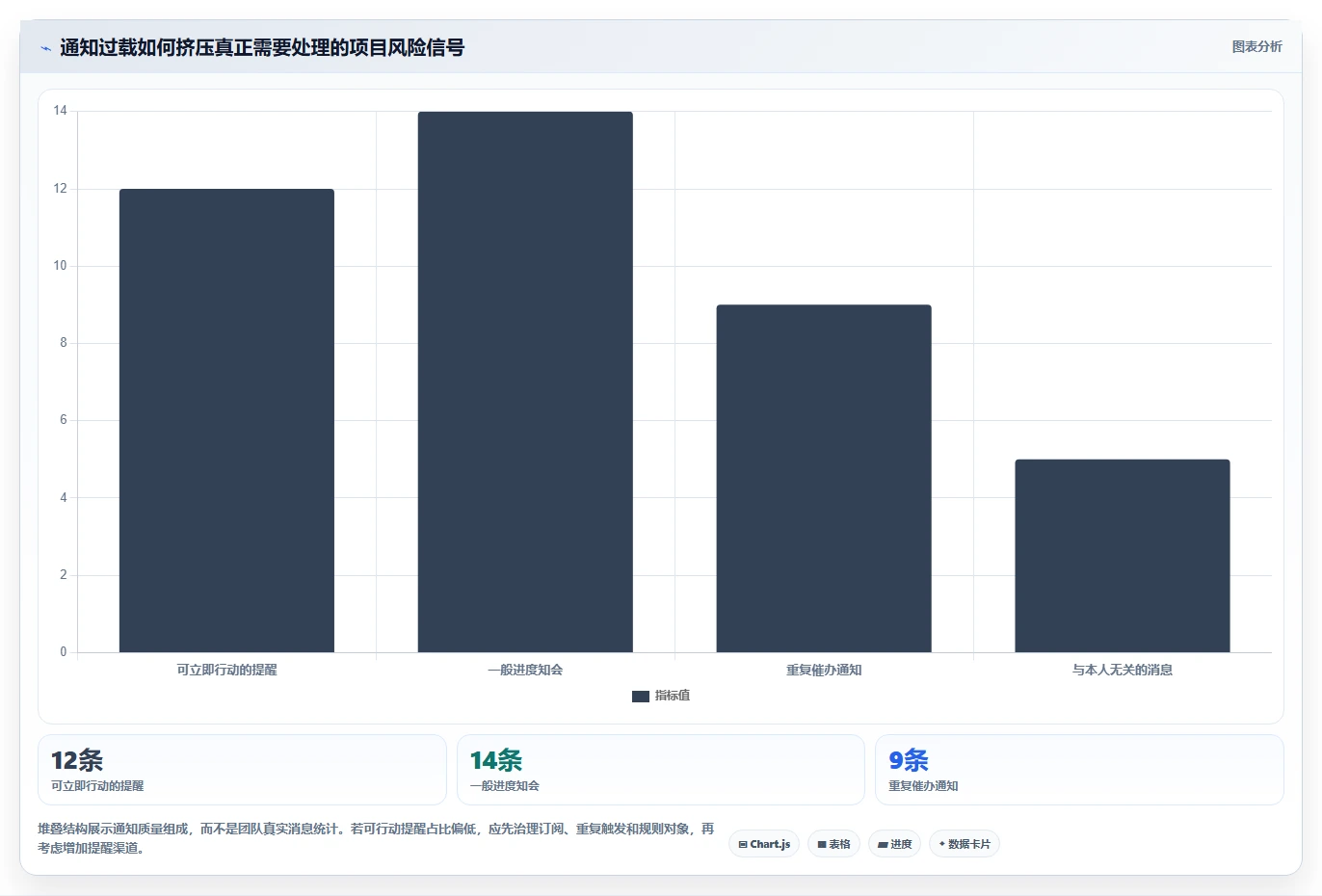Click the 重复催办通知 bar in the chart
The image size is (1322, 896).
[x=824, y=478]
